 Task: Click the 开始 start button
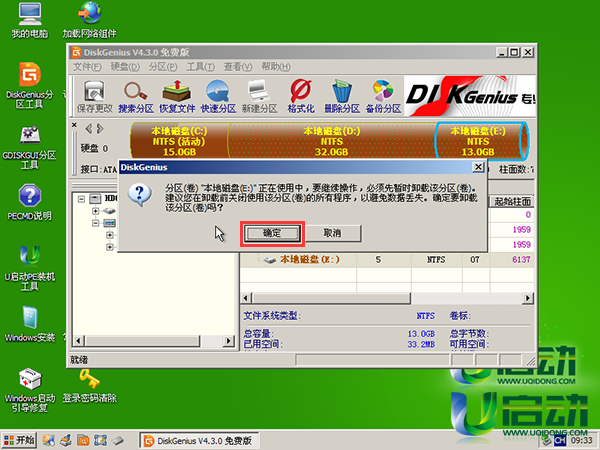coord(20,440)
